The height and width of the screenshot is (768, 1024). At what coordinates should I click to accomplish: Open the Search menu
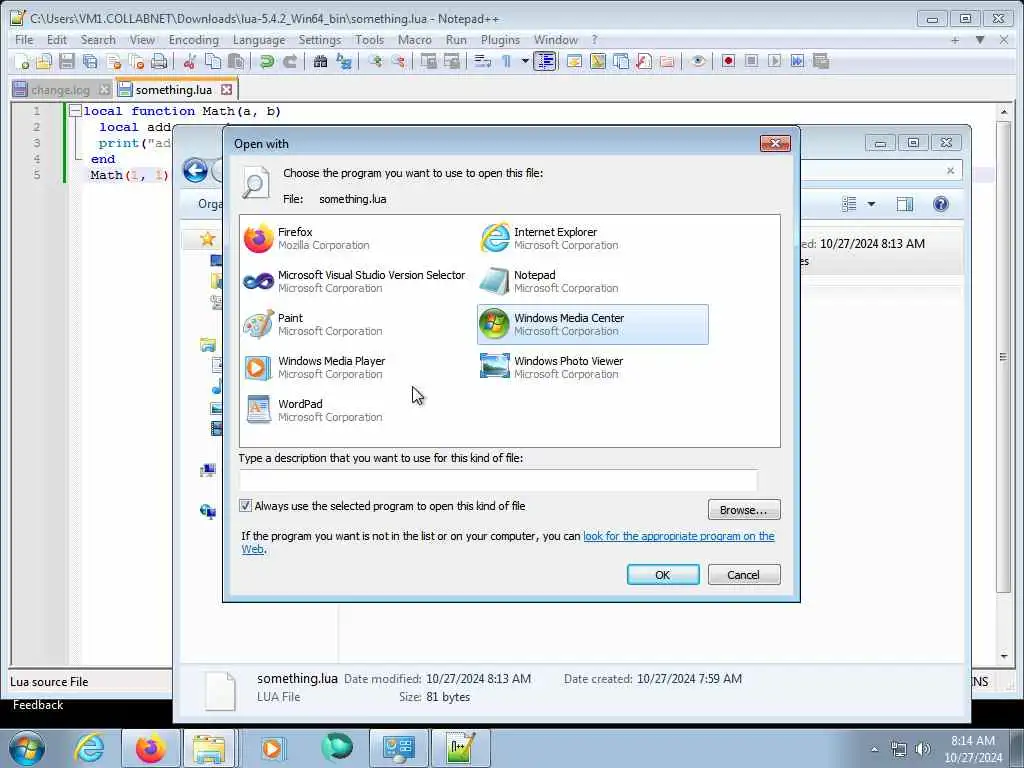pyautogui.click(x=98, y=40)
